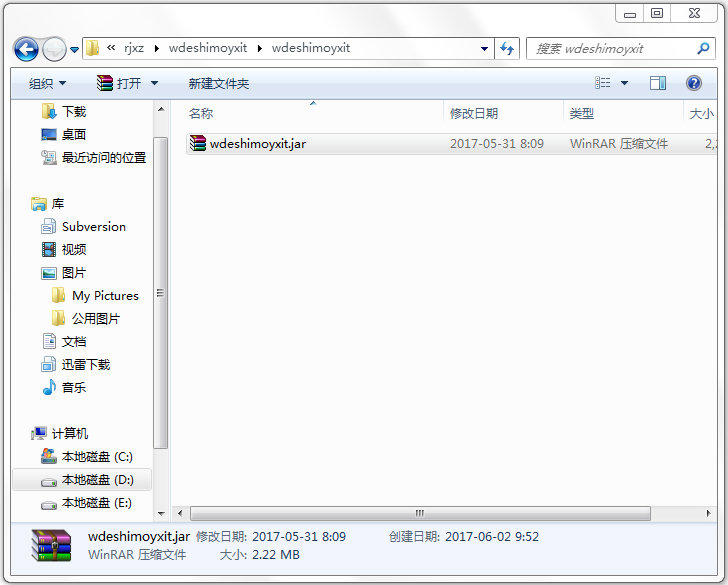
Task: Open help with the question mark
Action: pyautogui.click(x=694, y=83)
